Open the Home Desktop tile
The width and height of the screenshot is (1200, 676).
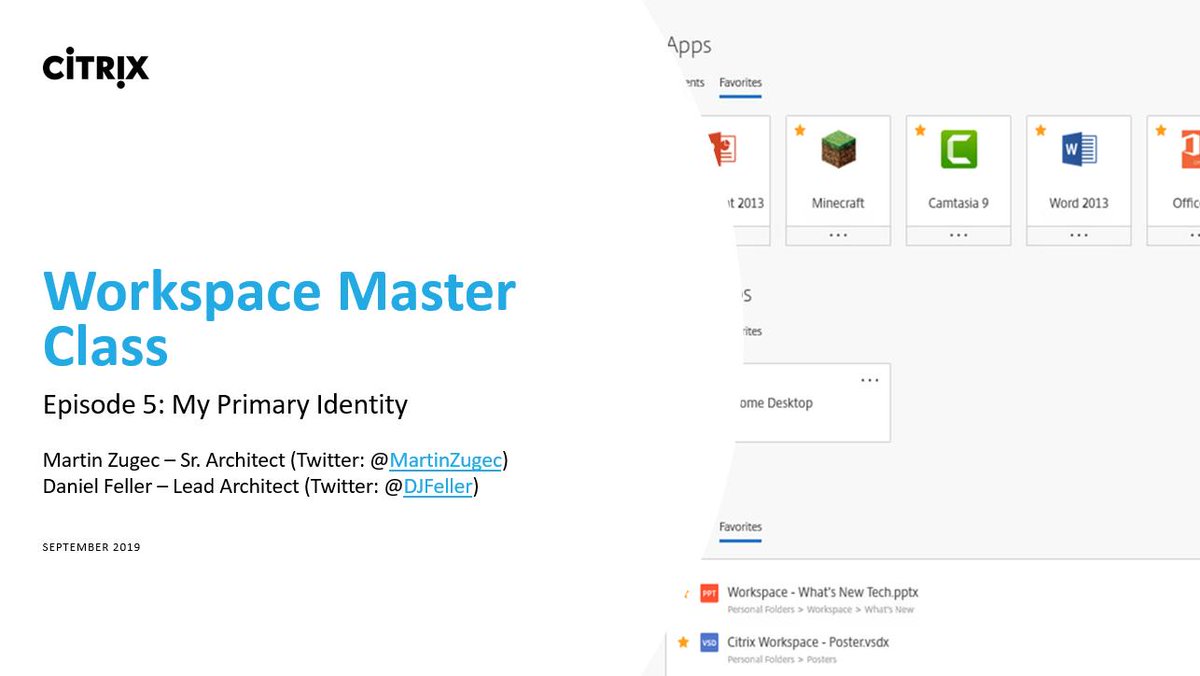point(810,403)
